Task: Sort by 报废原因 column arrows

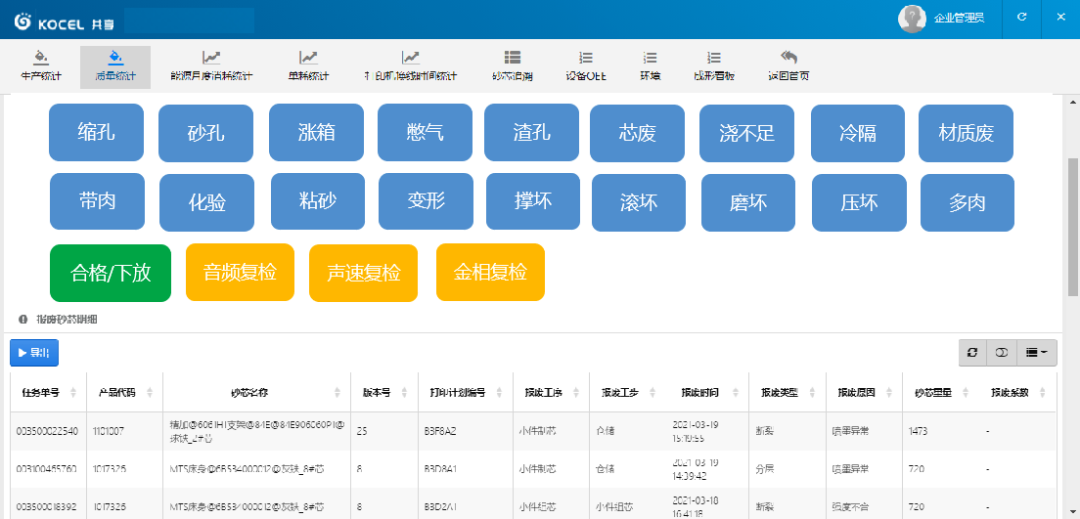Action: (x=888, y=393)
